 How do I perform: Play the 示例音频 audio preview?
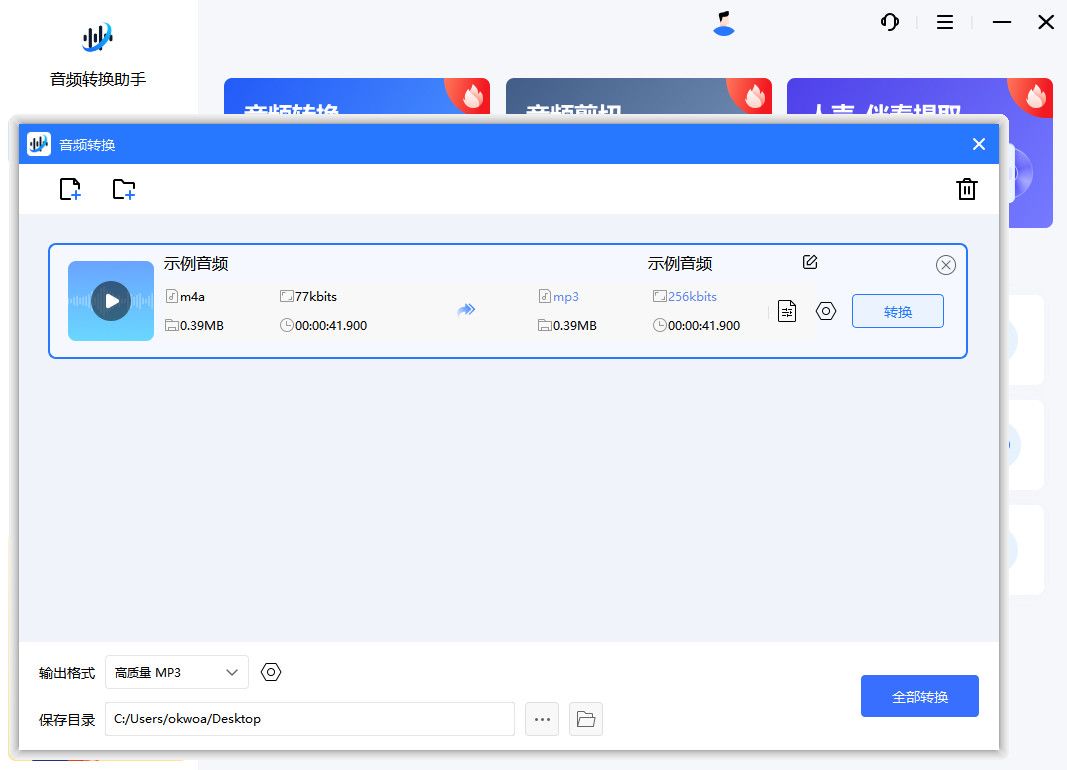click(110, 299)
